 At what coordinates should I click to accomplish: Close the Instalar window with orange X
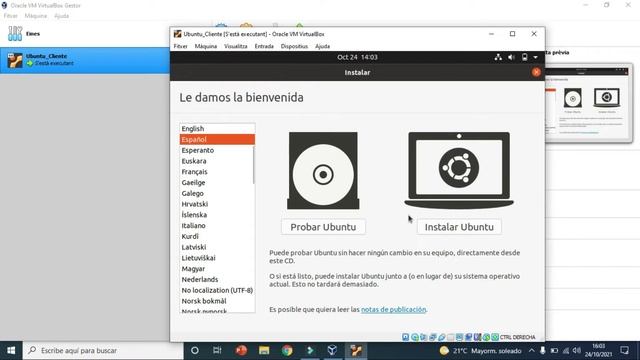[x=536, y=72]
